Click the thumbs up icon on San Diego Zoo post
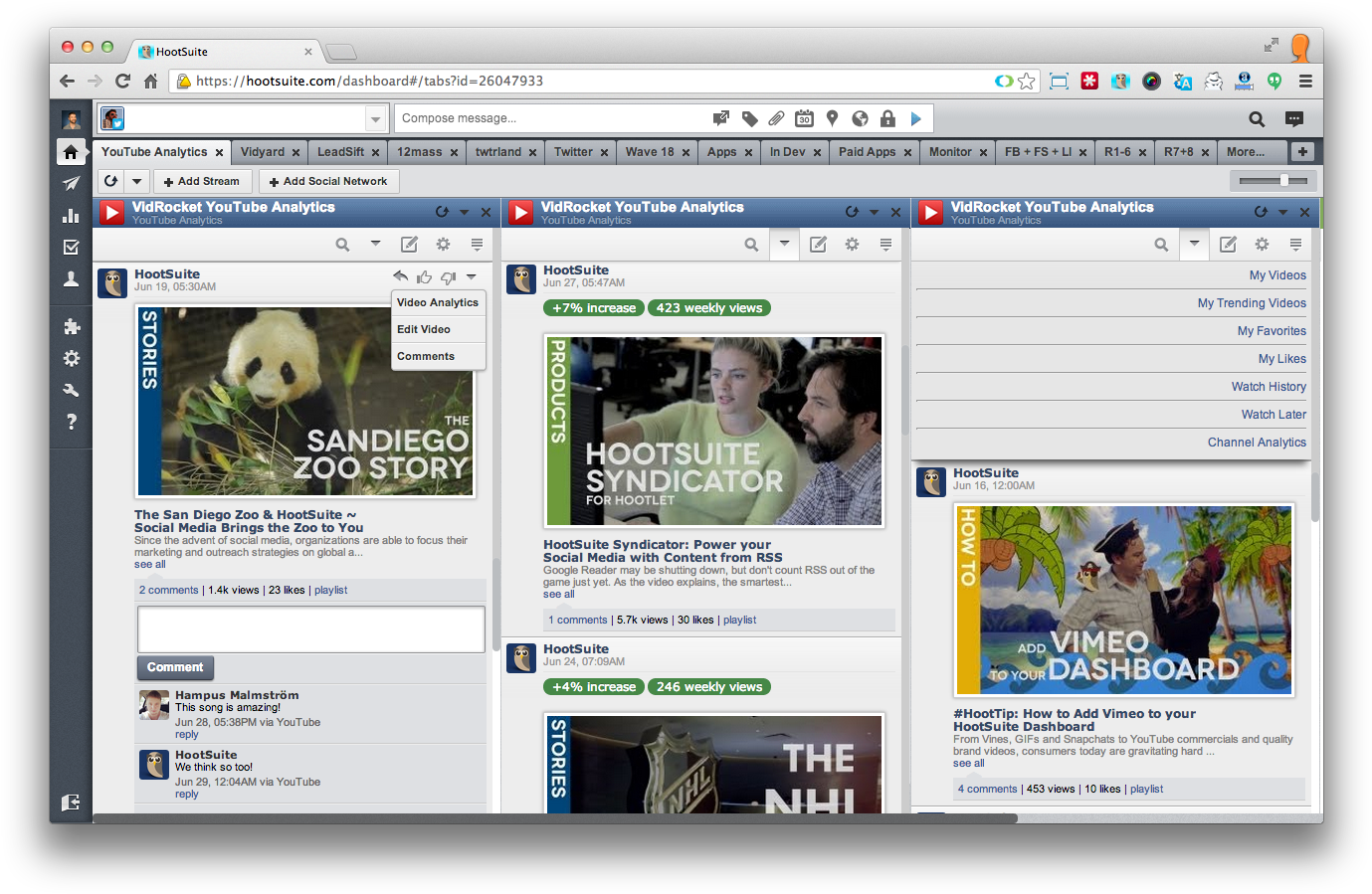Image resolution: width=1372 pixels, height=894 pixels. pos(425,277)
